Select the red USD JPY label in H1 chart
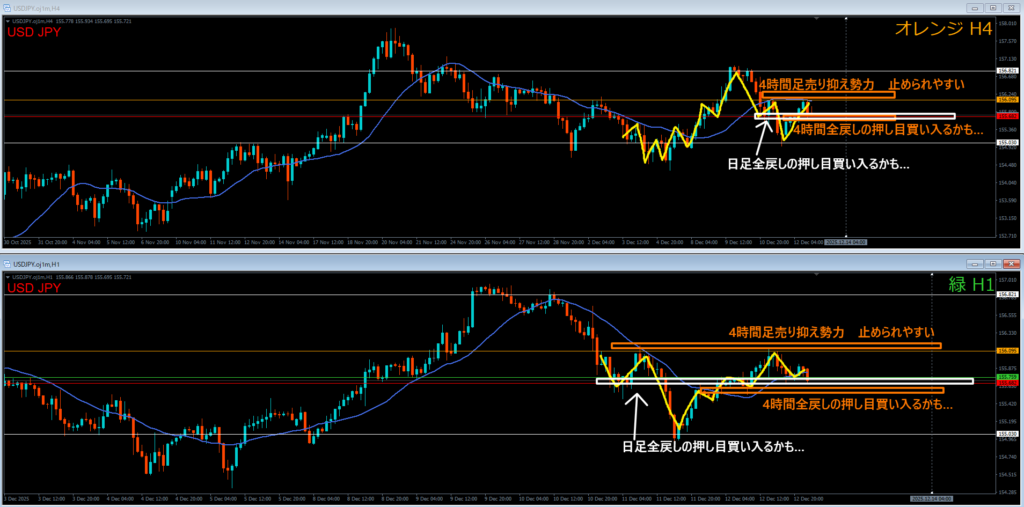Viewport: 1024px width, 507px height. [34, 288]
